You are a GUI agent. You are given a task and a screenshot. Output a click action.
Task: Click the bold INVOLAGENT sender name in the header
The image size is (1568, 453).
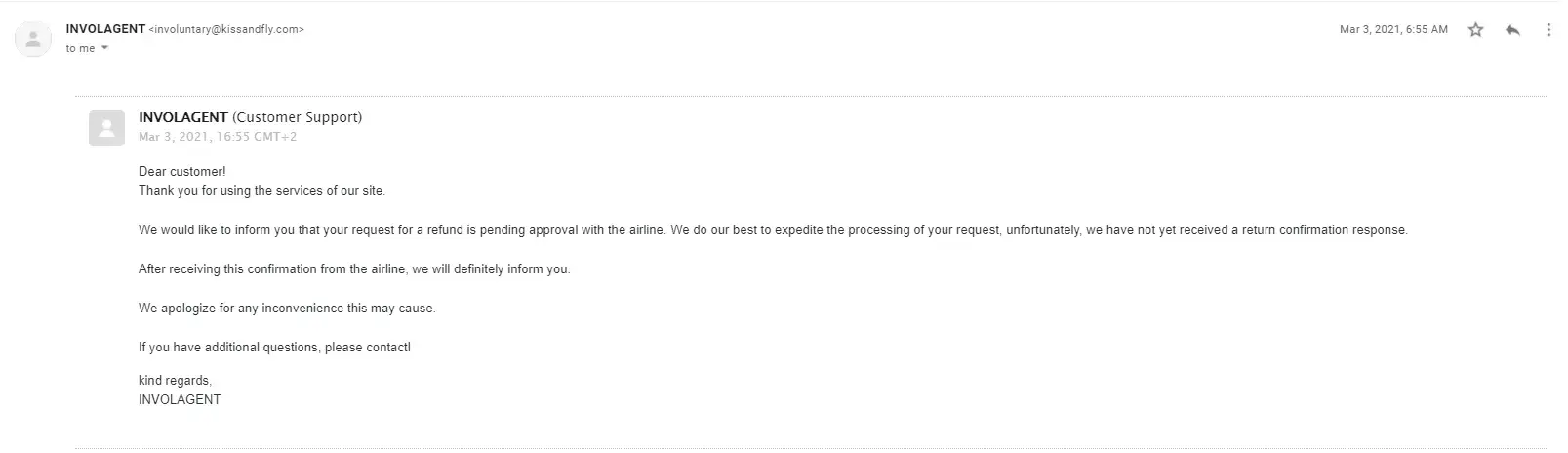[x=105, y=29]
